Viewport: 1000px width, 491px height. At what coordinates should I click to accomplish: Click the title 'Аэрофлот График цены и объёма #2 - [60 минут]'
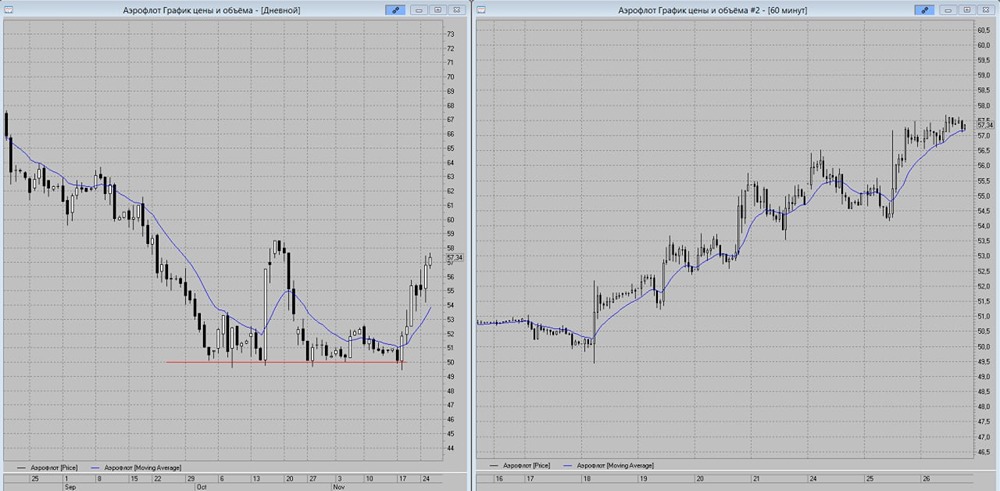(712, 10)
